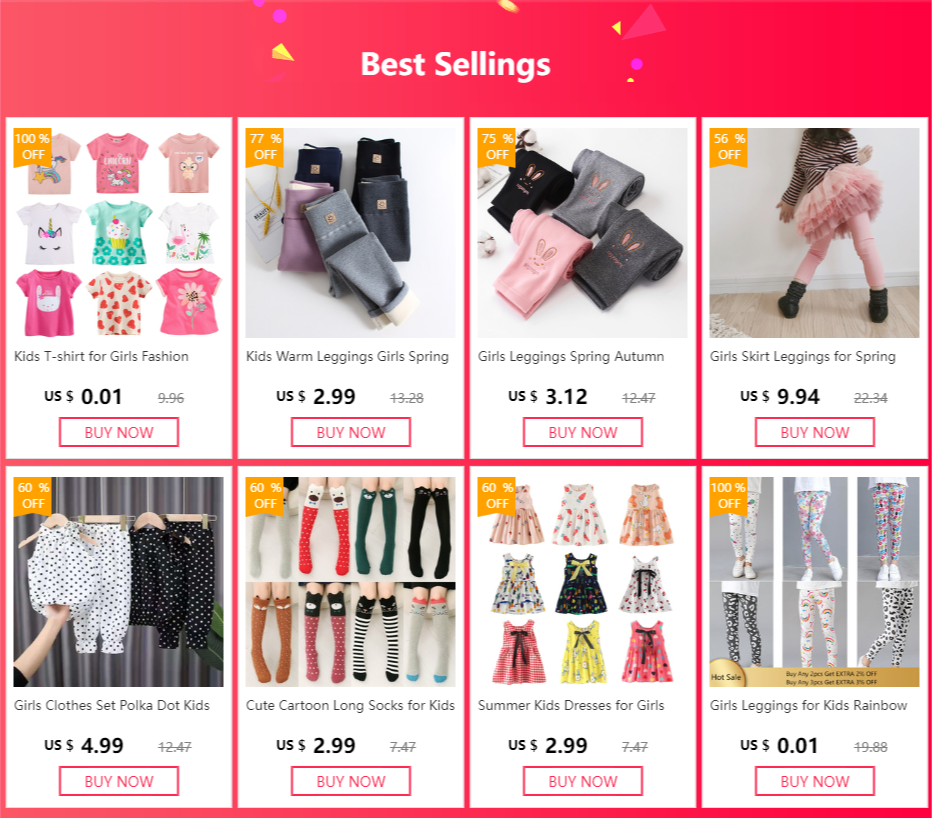Open the cartoon long socks image
932x818 pixels.
pos(351,582)
